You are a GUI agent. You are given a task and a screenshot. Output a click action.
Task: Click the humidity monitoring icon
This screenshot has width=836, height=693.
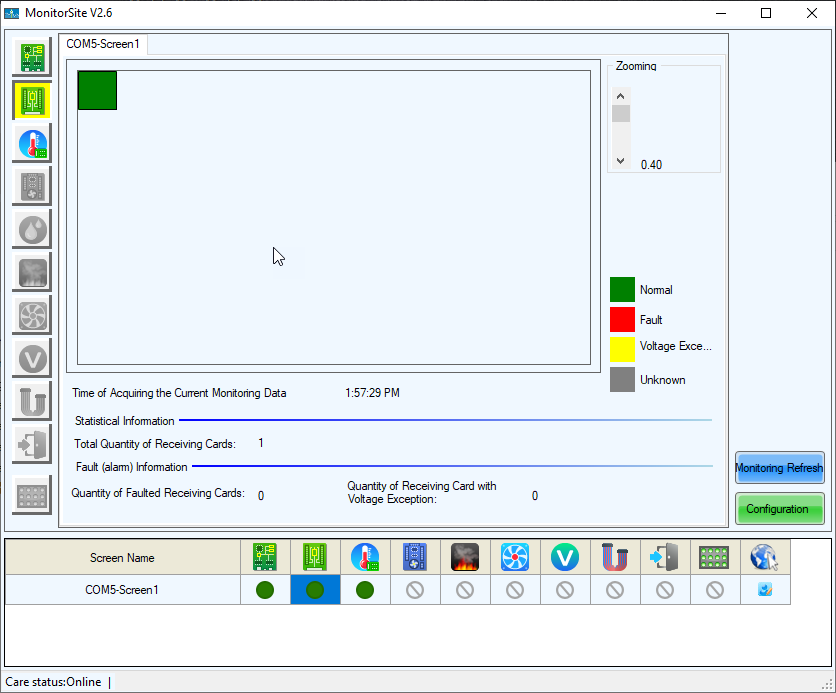pos(31,229)
